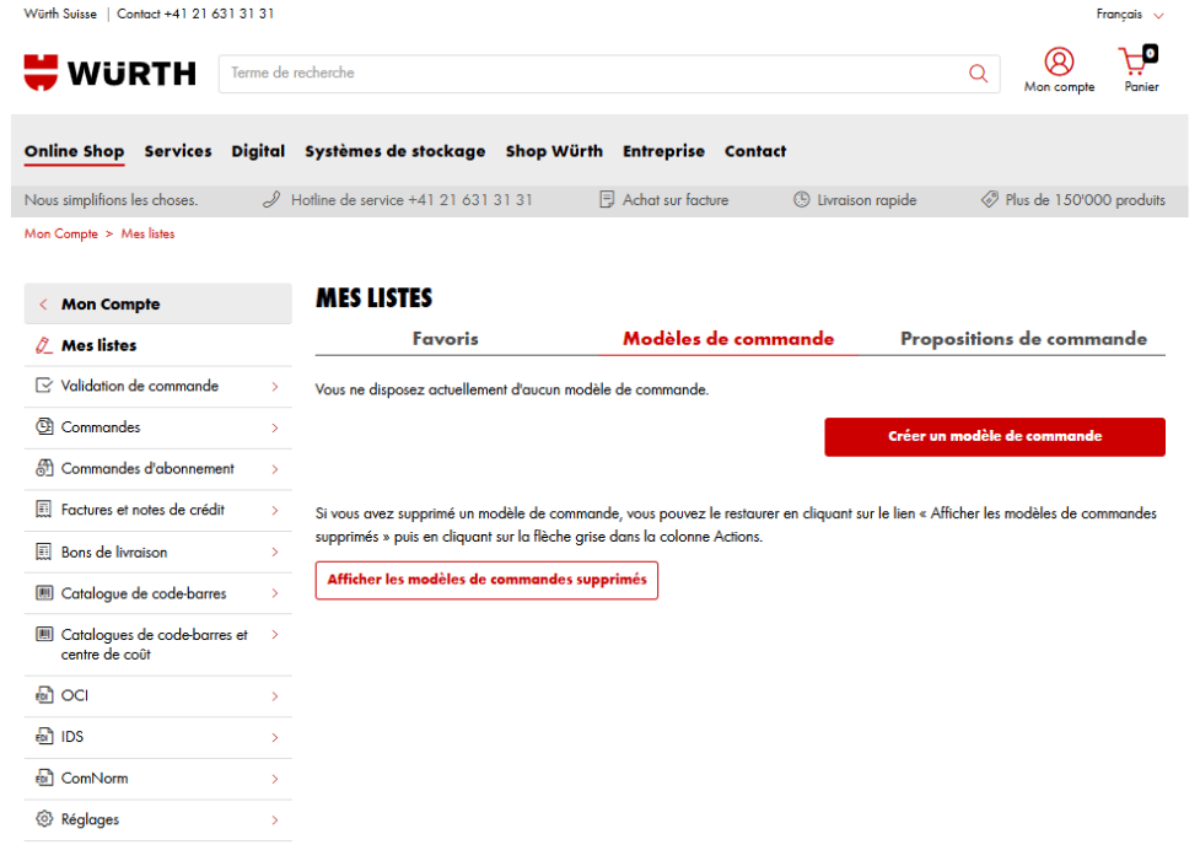Click Mes listes breadcrumb link

[x=148, y=234]
